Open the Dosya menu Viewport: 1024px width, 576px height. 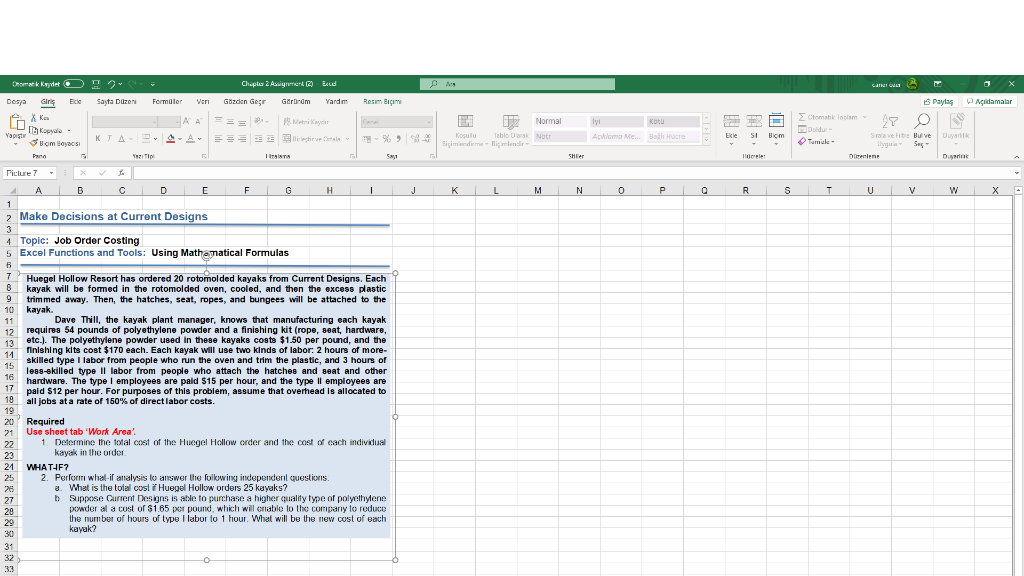16,101
